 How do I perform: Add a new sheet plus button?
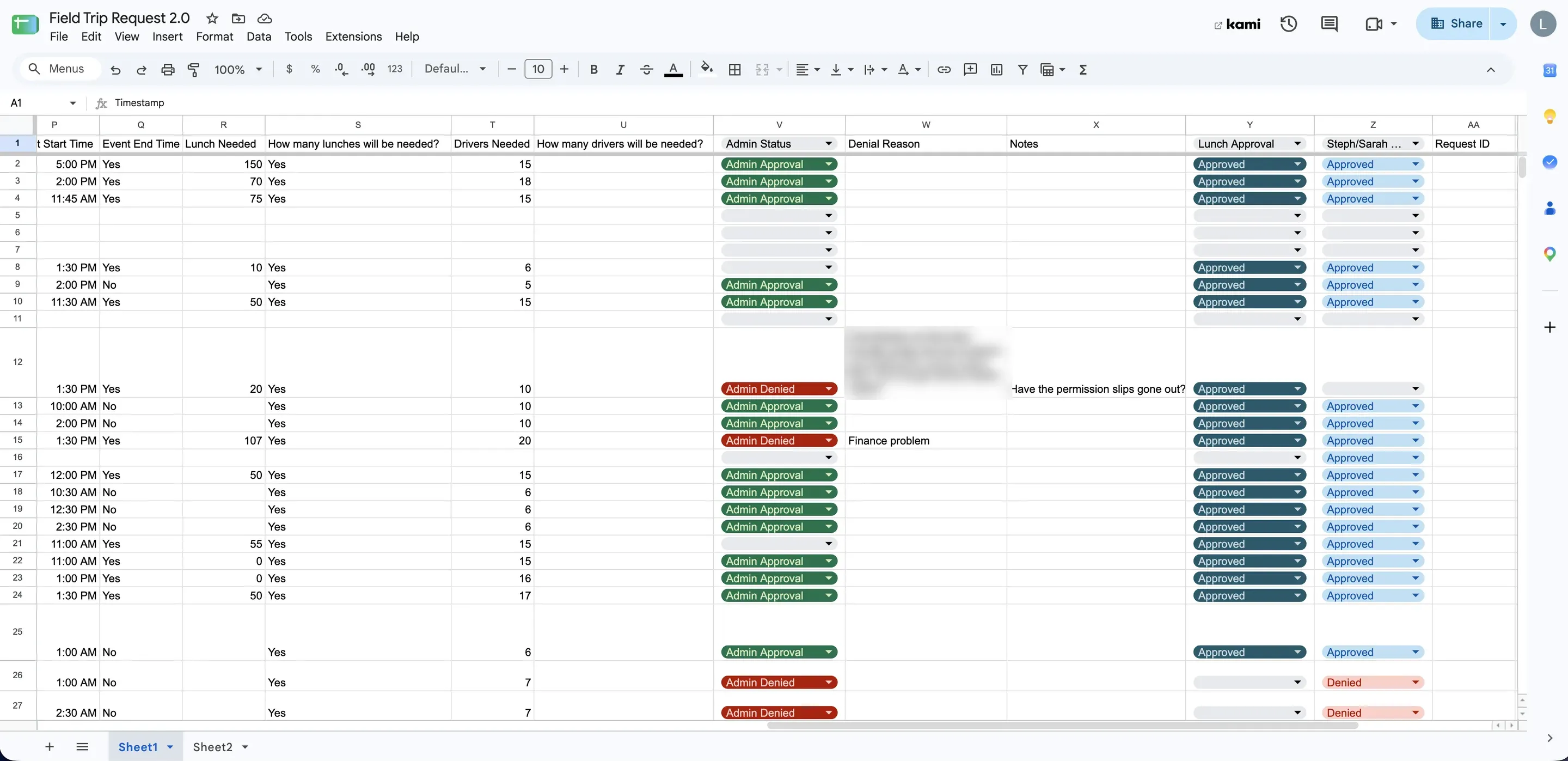tap(50, 747)
